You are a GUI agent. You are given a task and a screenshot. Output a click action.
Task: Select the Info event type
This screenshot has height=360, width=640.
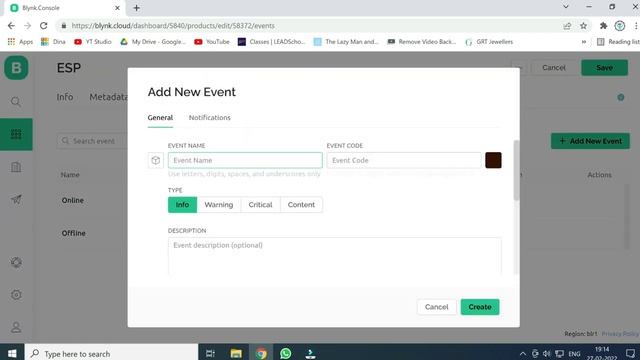tap(182, 204)
